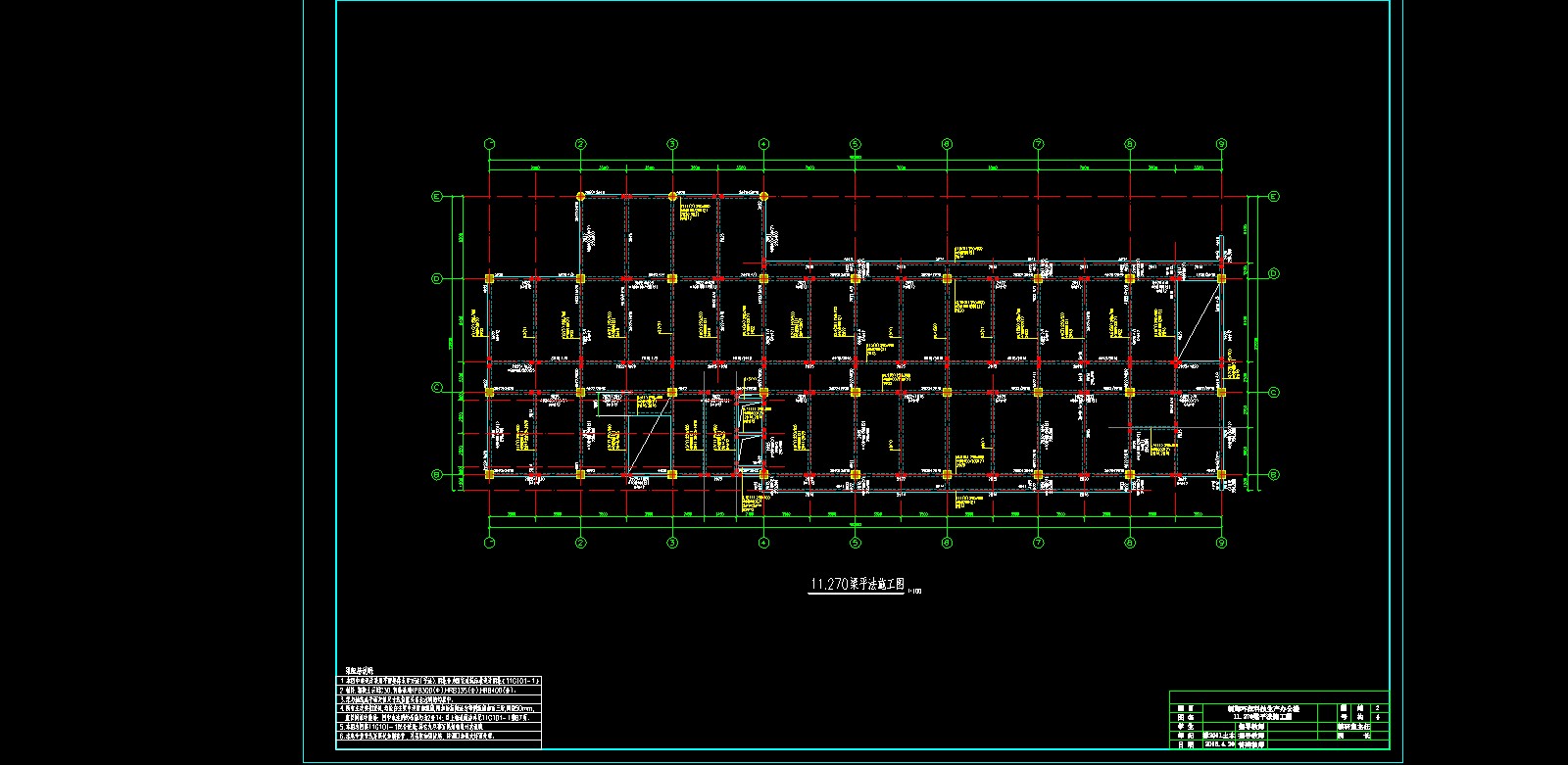This screenshot has height=765, width=1568.
Task: Click note line 6 in the notes table
Action: pos(416,737)
